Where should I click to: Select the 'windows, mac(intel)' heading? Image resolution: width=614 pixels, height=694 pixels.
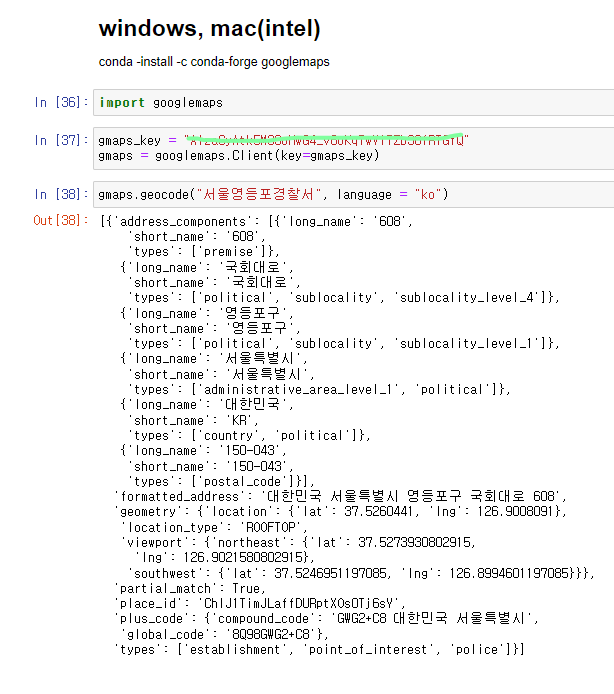tap(209, 28)
